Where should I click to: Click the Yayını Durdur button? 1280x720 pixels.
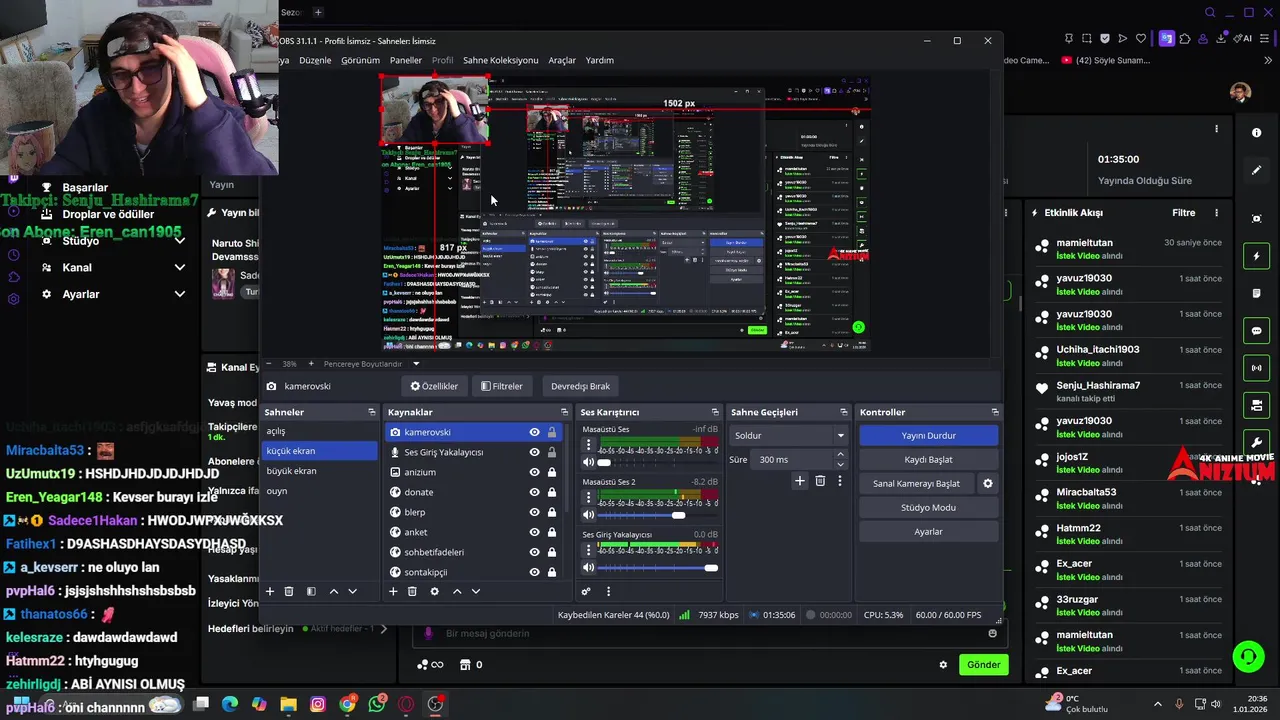[928, 436]
